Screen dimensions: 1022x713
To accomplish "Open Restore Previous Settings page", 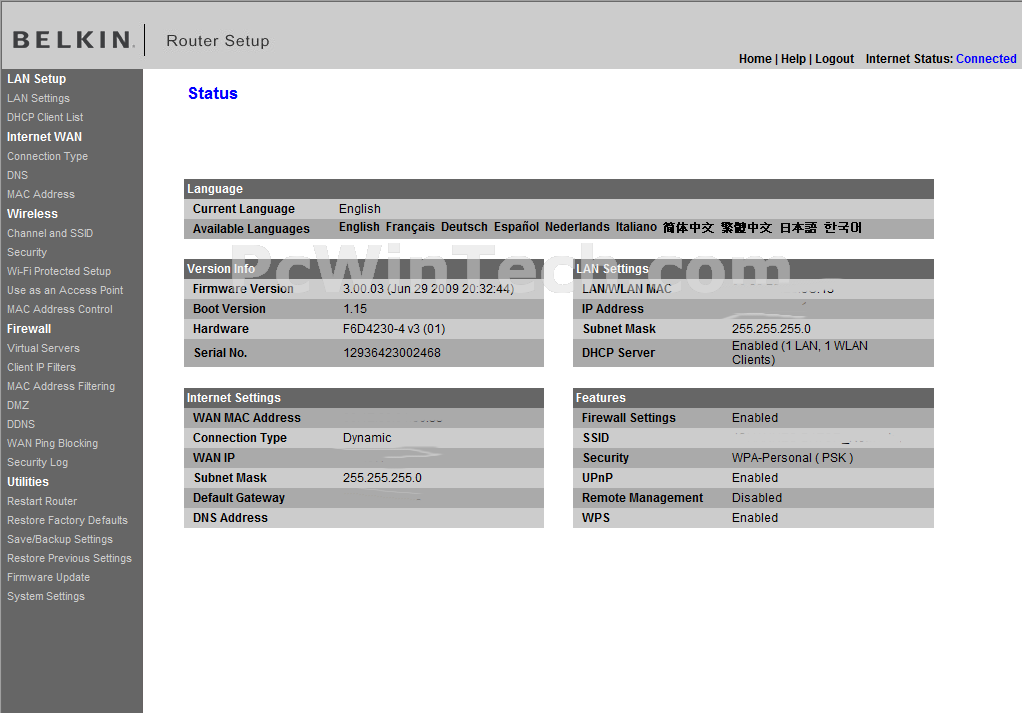I will point(69,559).
